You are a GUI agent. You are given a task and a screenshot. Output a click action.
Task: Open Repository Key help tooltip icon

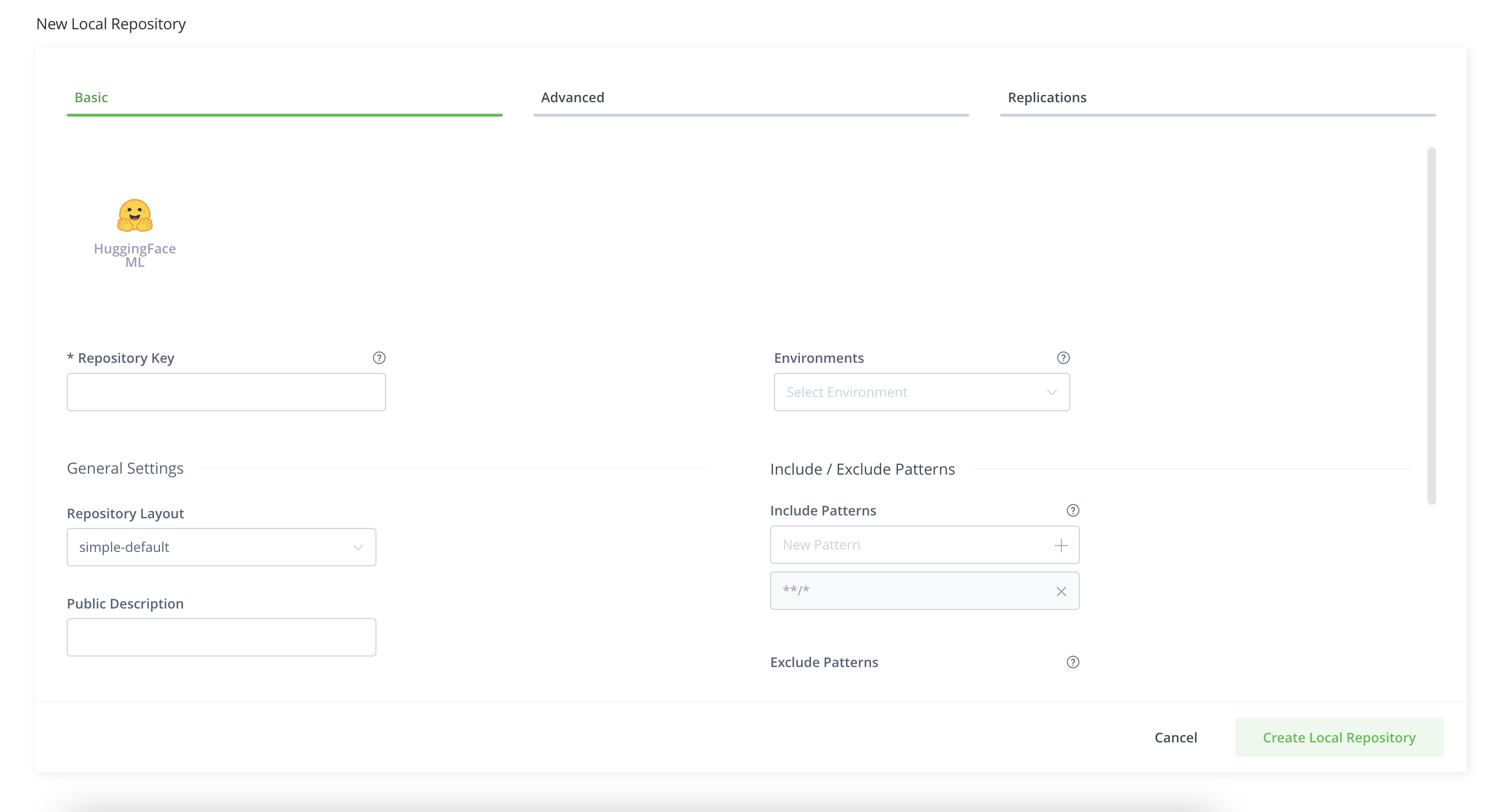point(379,358)
